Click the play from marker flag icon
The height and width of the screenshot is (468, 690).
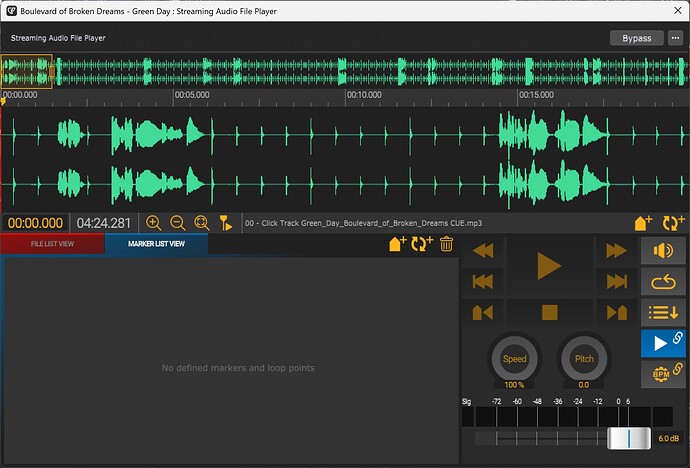click(226, 223)
